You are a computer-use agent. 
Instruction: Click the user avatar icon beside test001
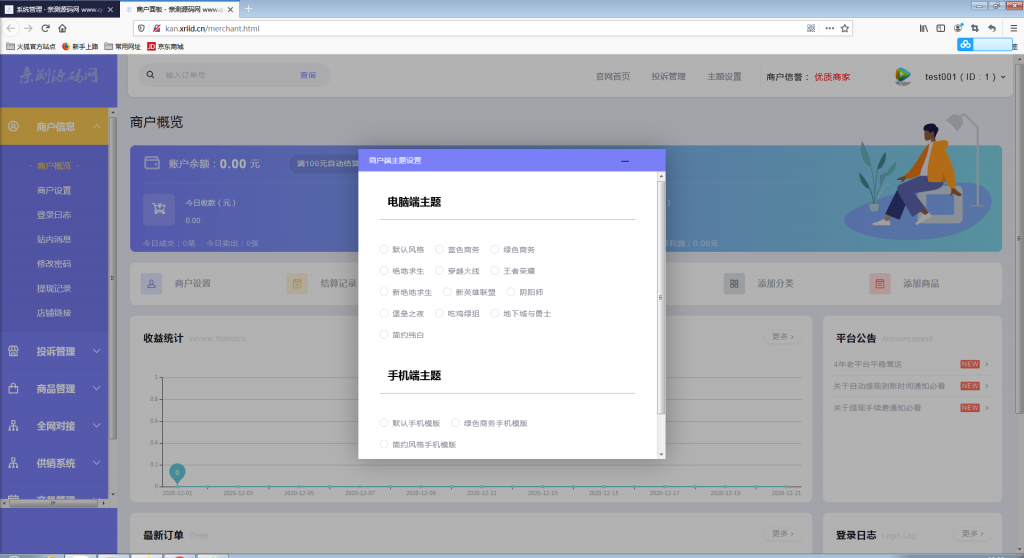coord(903,76)
